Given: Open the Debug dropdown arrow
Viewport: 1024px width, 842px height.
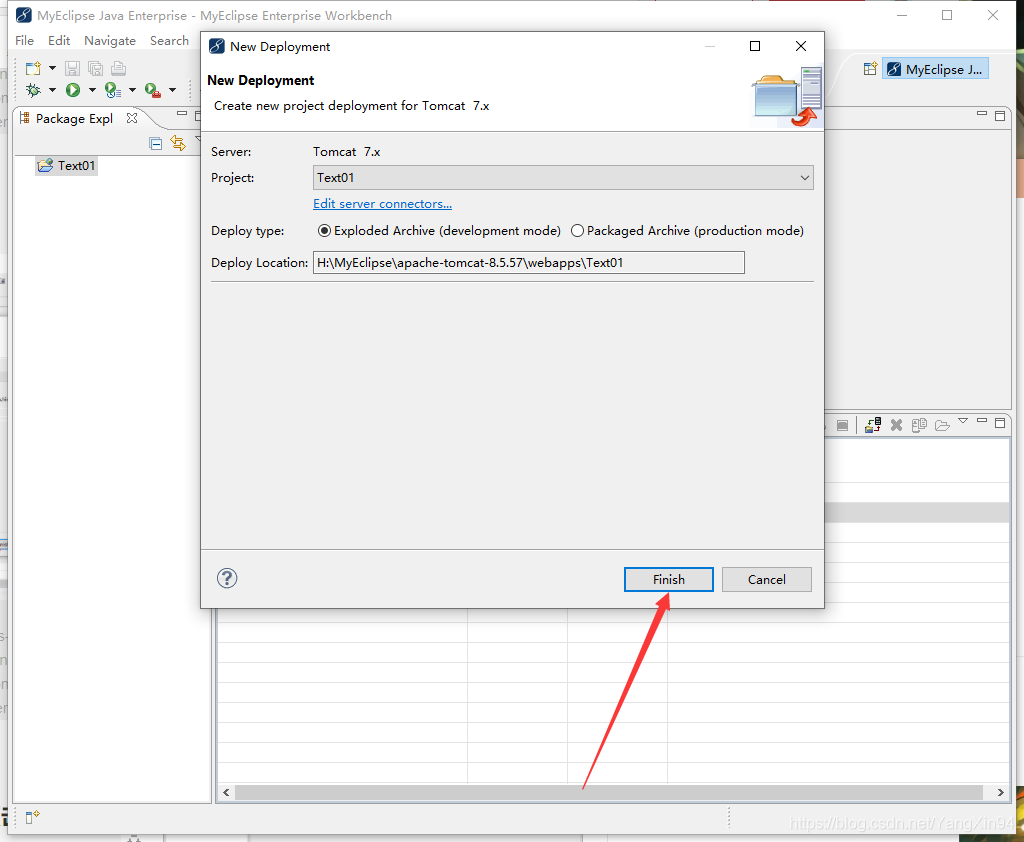Looking at the screenshot, I should tap(52, 89).
